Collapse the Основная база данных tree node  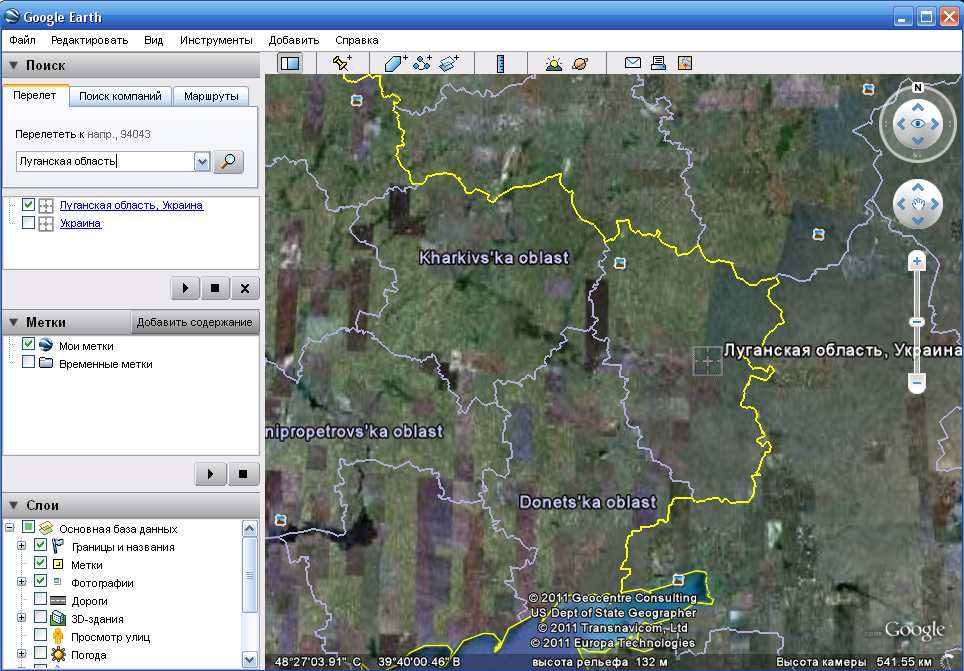click(x=9, y=528)
